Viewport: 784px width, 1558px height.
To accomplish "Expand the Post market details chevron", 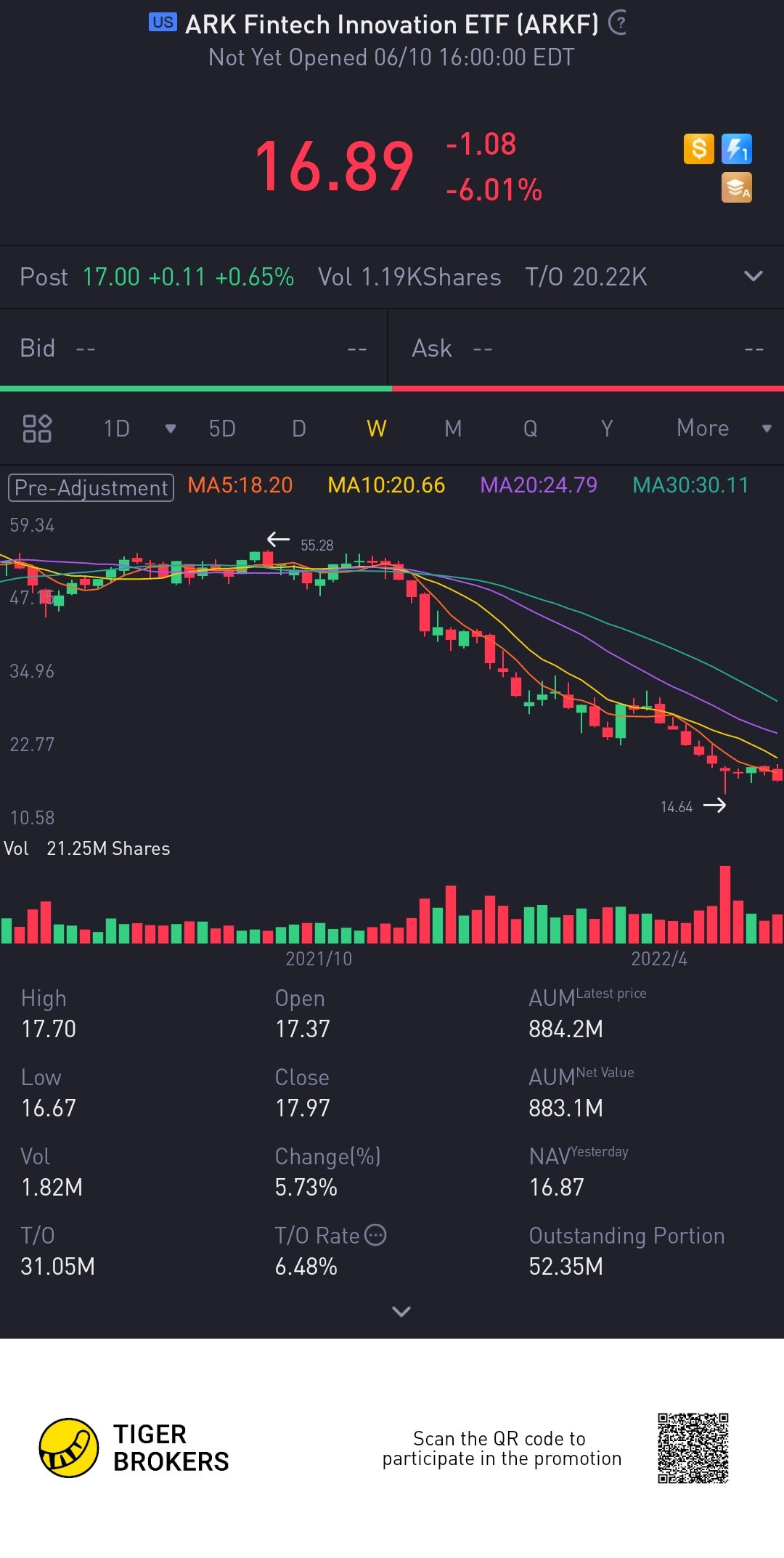I will coord(754,277).
